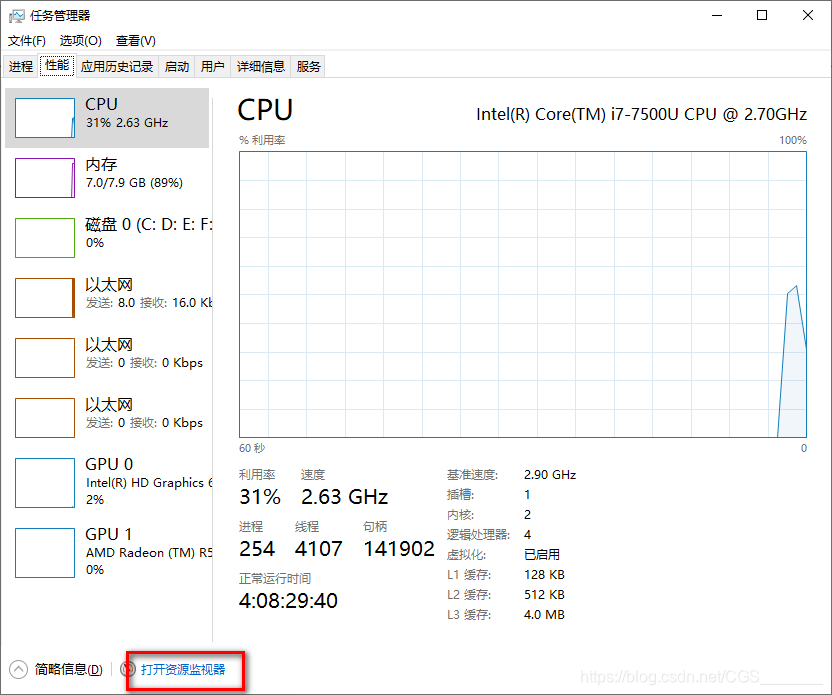The height and width of the screenshot is (695, 832).
Task: Click the 60 秒 graph axis label
Action: [x=252, y=448]
